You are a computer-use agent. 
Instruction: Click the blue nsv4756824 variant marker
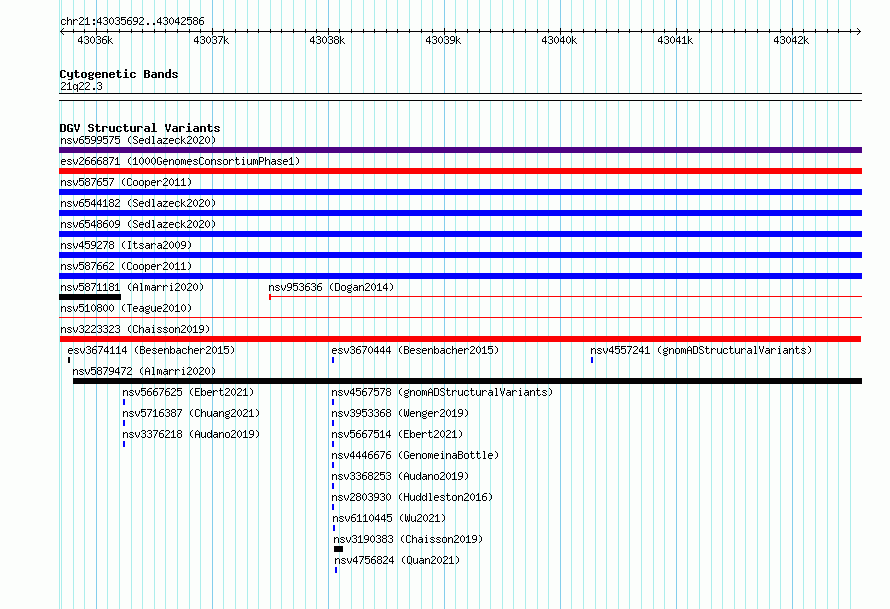[336, 570]
